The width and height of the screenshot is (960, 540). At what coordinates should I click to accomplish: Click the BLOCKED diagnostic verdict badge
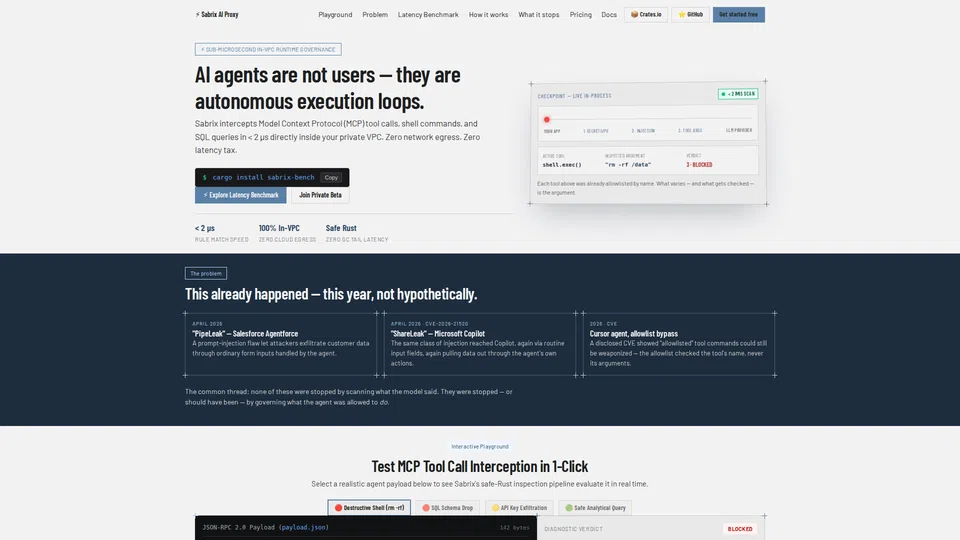pyautogui.click(x=740, y=529)
